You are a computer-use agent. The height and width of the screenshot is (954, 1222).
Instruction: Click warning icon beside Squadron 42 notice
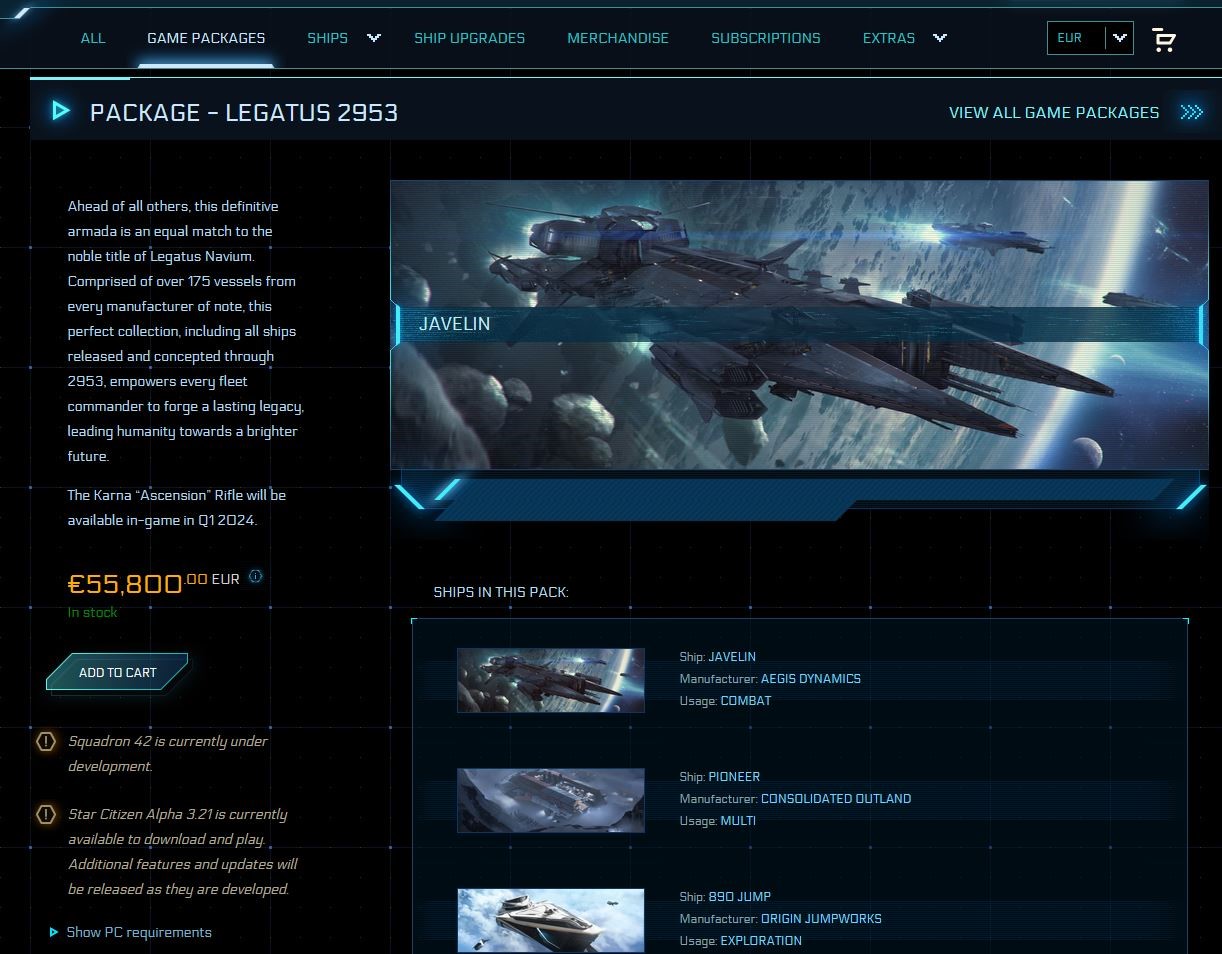pyautogui.click(x=46, y=741)
